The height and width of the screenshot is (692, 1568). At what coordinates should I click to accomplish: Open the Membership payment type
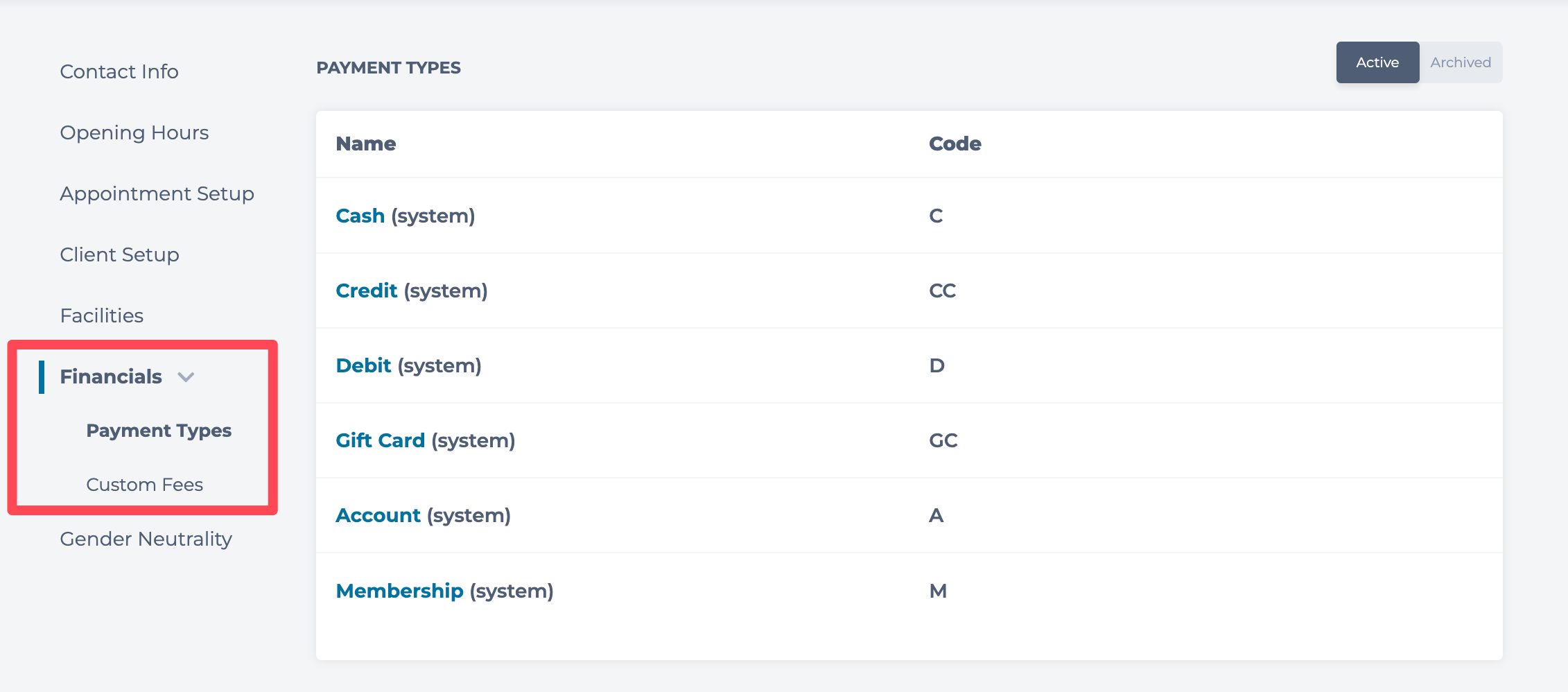pos(399,591)
